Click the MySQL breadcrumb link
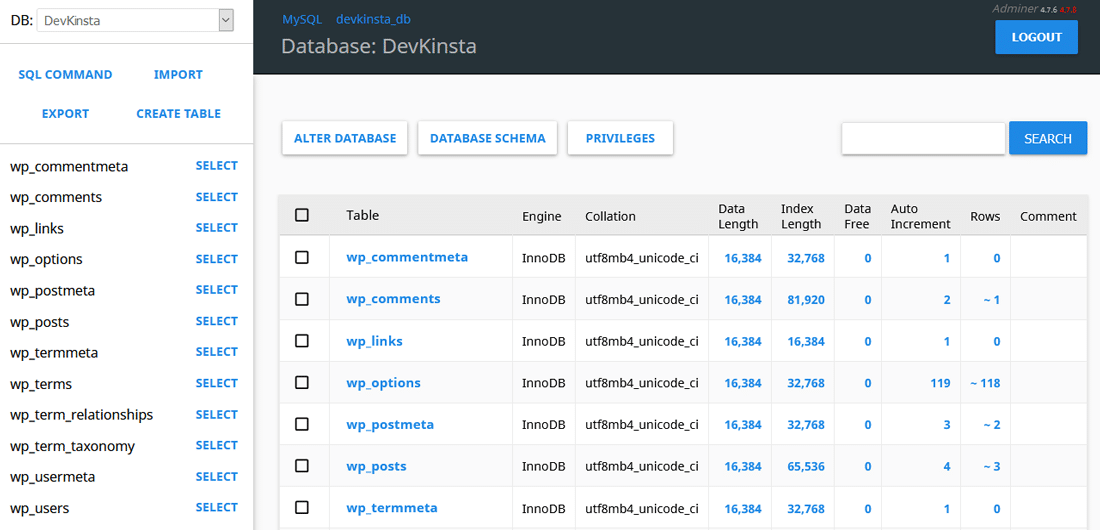This screenshot has height=530, width=1100. point(302,19)
